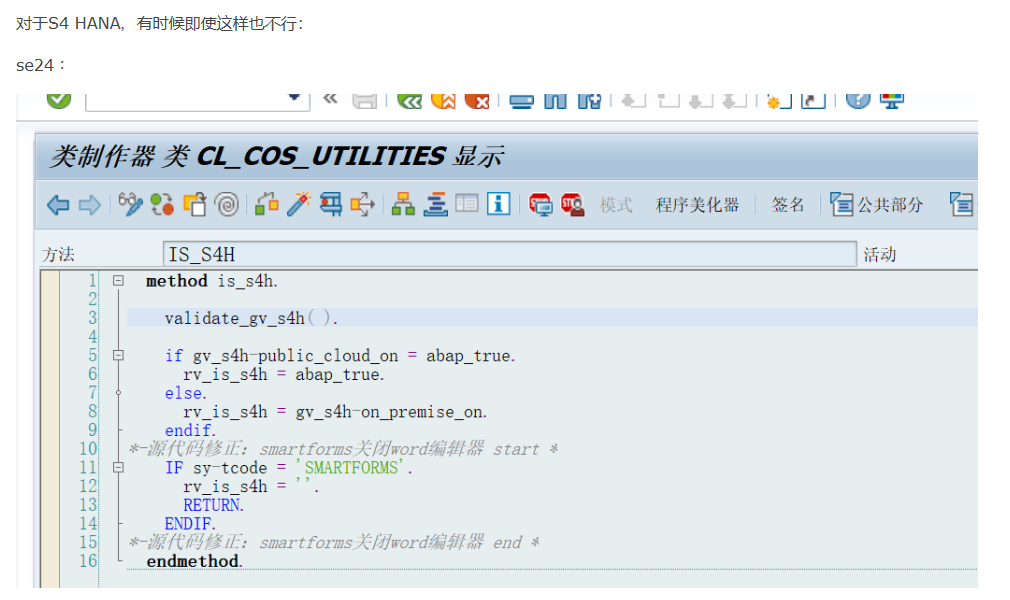This screenshot has width=1010, height=600.
Task: Click the Find binoculars icon
Action: point(555,101)
